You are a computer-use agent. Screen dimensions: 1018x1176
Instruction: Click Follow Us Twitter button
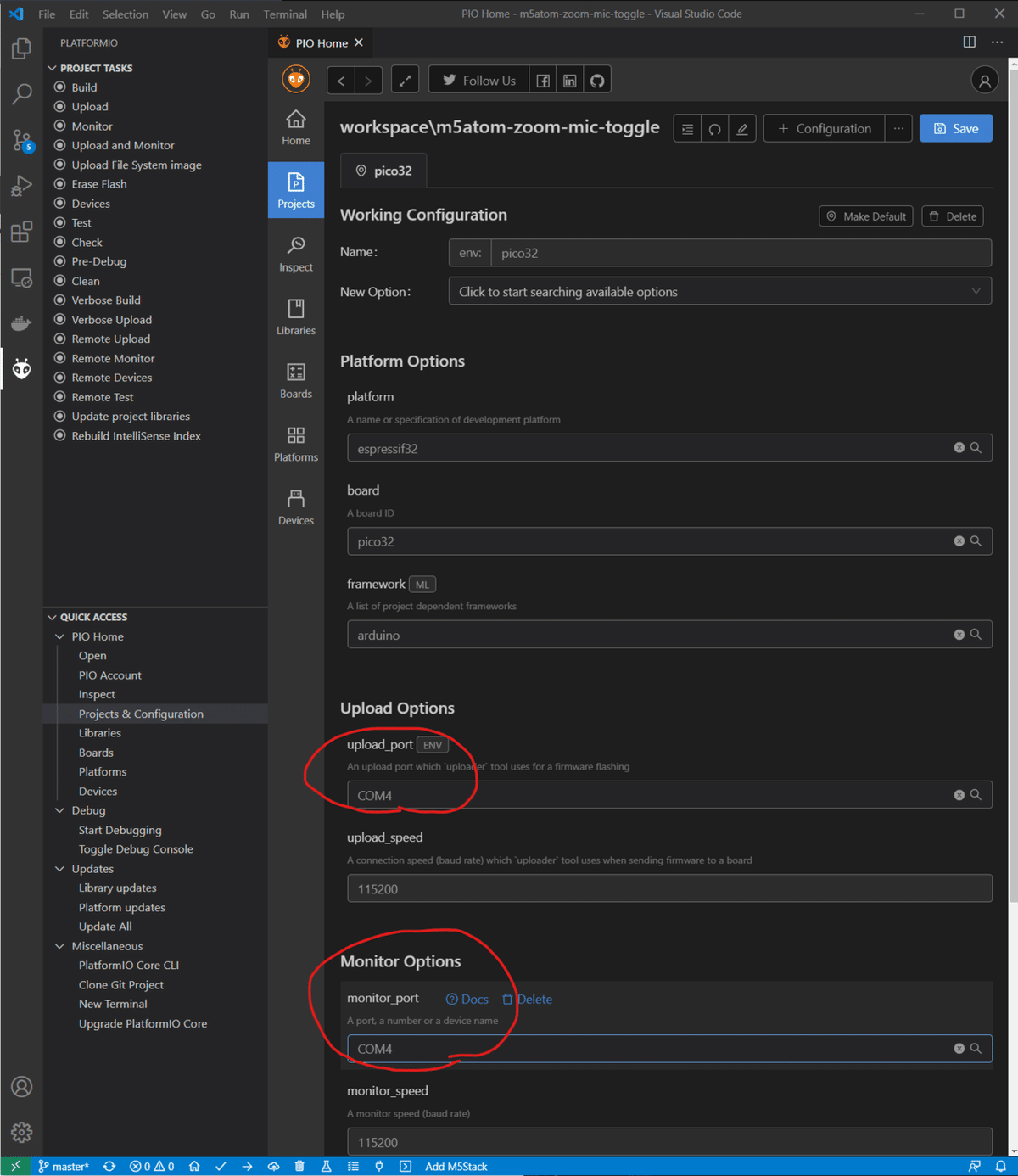tap(478, 81)
